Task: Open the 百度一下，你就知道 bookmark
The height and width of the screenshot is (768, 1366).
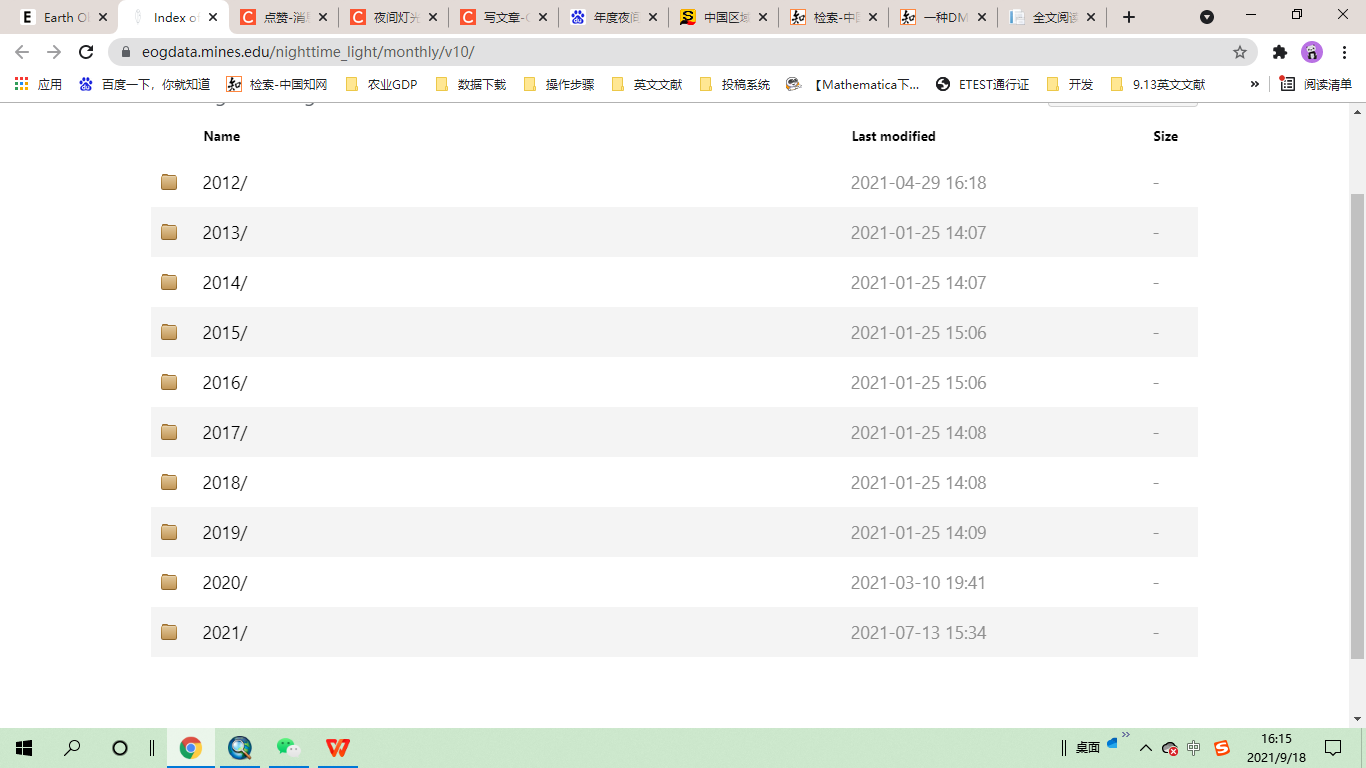Action: (x=145, y=84)
